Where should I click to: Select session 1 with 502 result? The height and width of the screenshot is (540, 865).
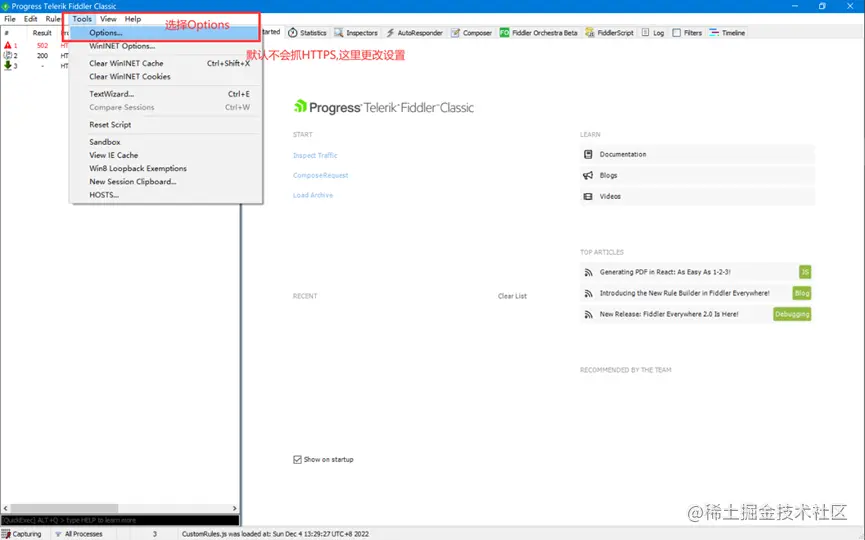click(35, 45)
